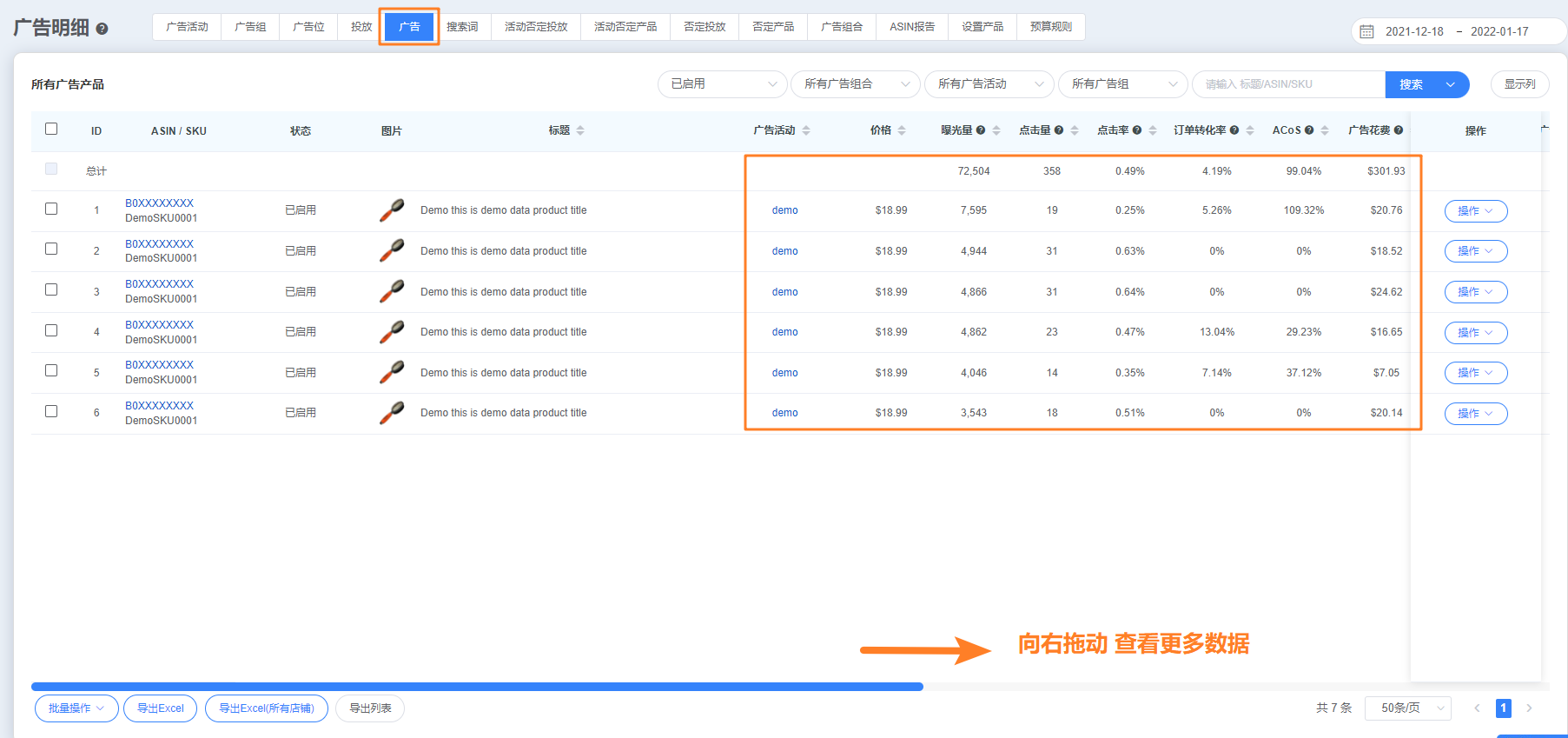Click the blue horizontal scrollbar under the table

click(x=477, y=687)
